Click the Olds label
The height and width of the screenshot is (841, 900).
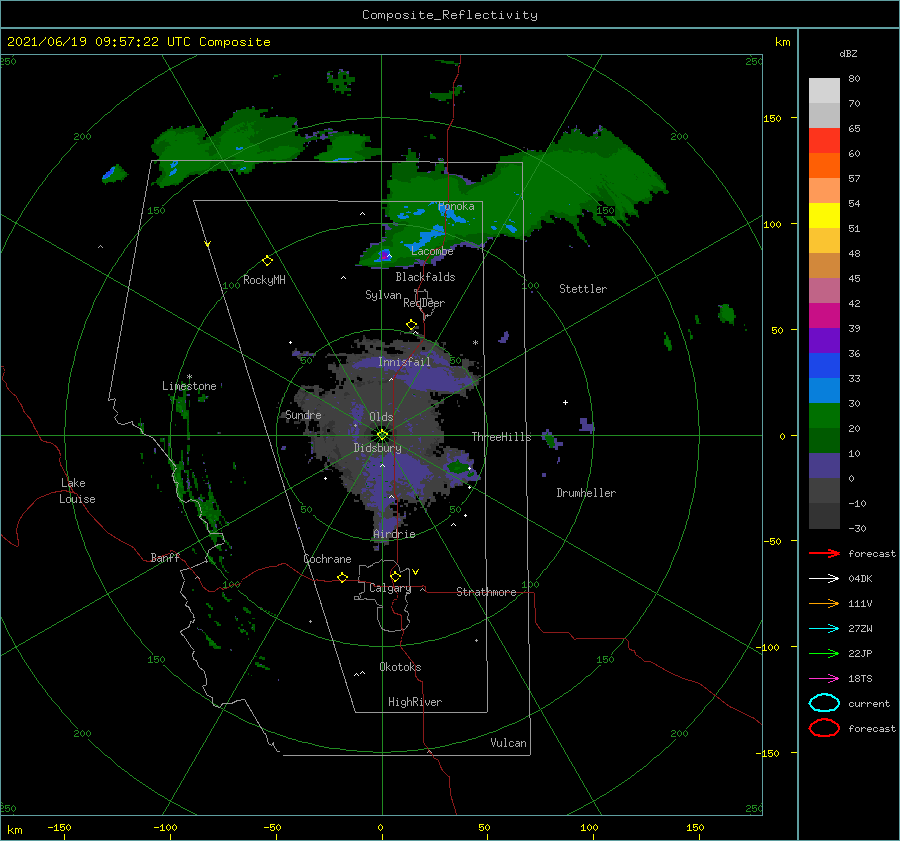[x=381, y=417]
